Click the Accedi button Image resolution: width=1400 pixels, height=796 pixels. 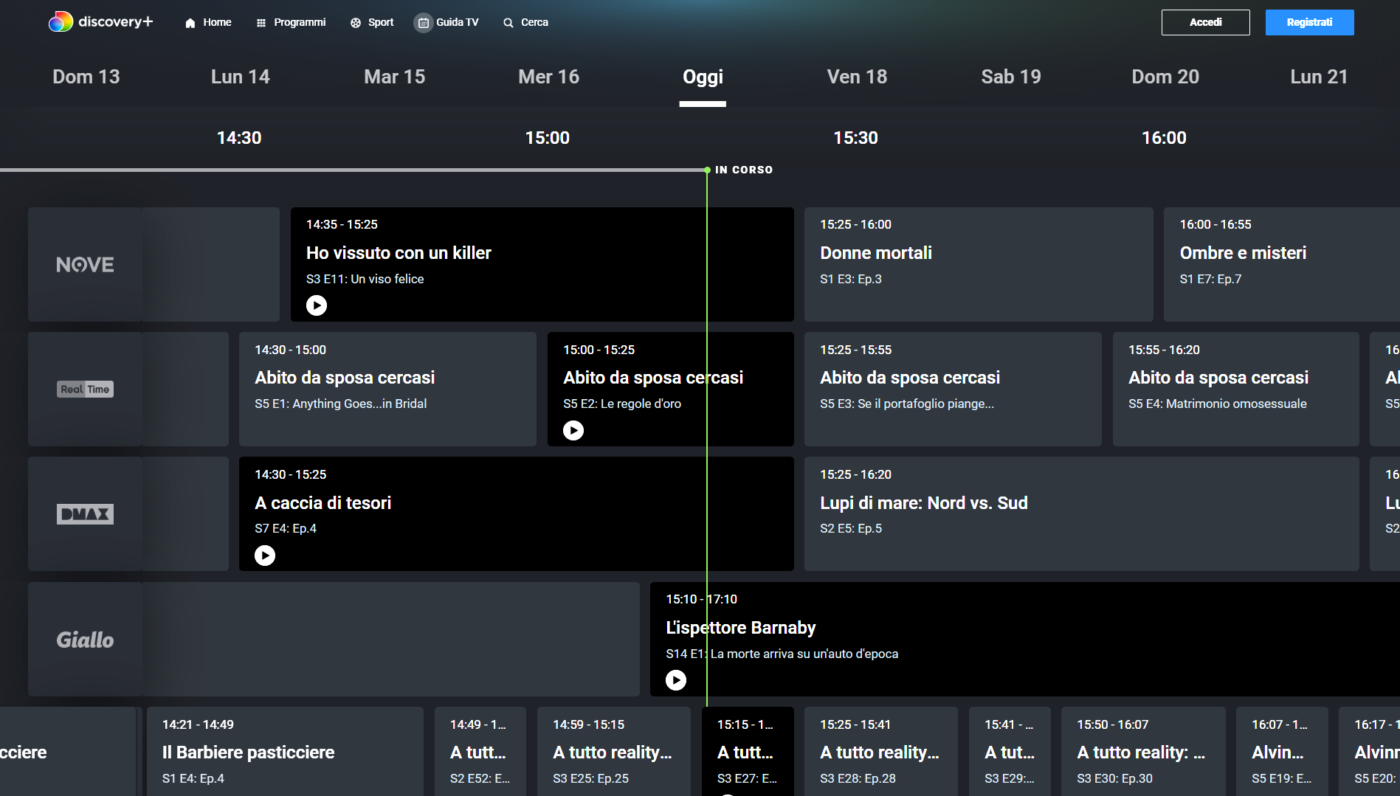click(1205, 21)
